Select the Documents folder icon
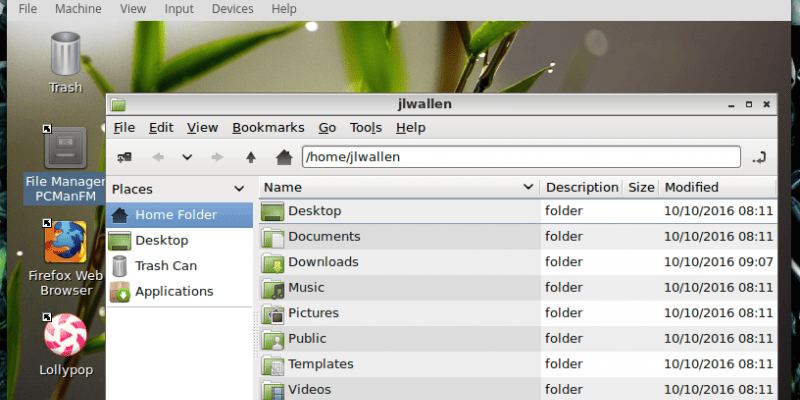Viewport: 800px width, 400px height. [x=272, y=237]
